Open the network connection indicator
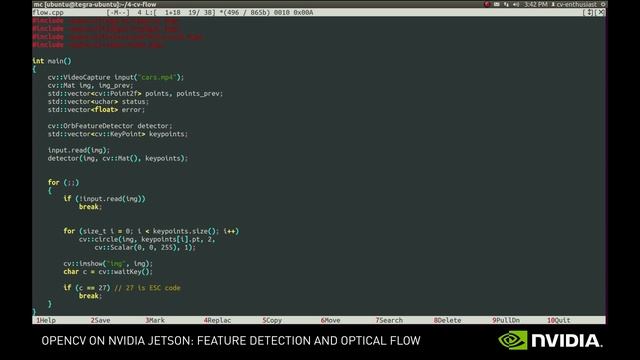Viewport: 640px width, 360px height. tap(506, 4)
